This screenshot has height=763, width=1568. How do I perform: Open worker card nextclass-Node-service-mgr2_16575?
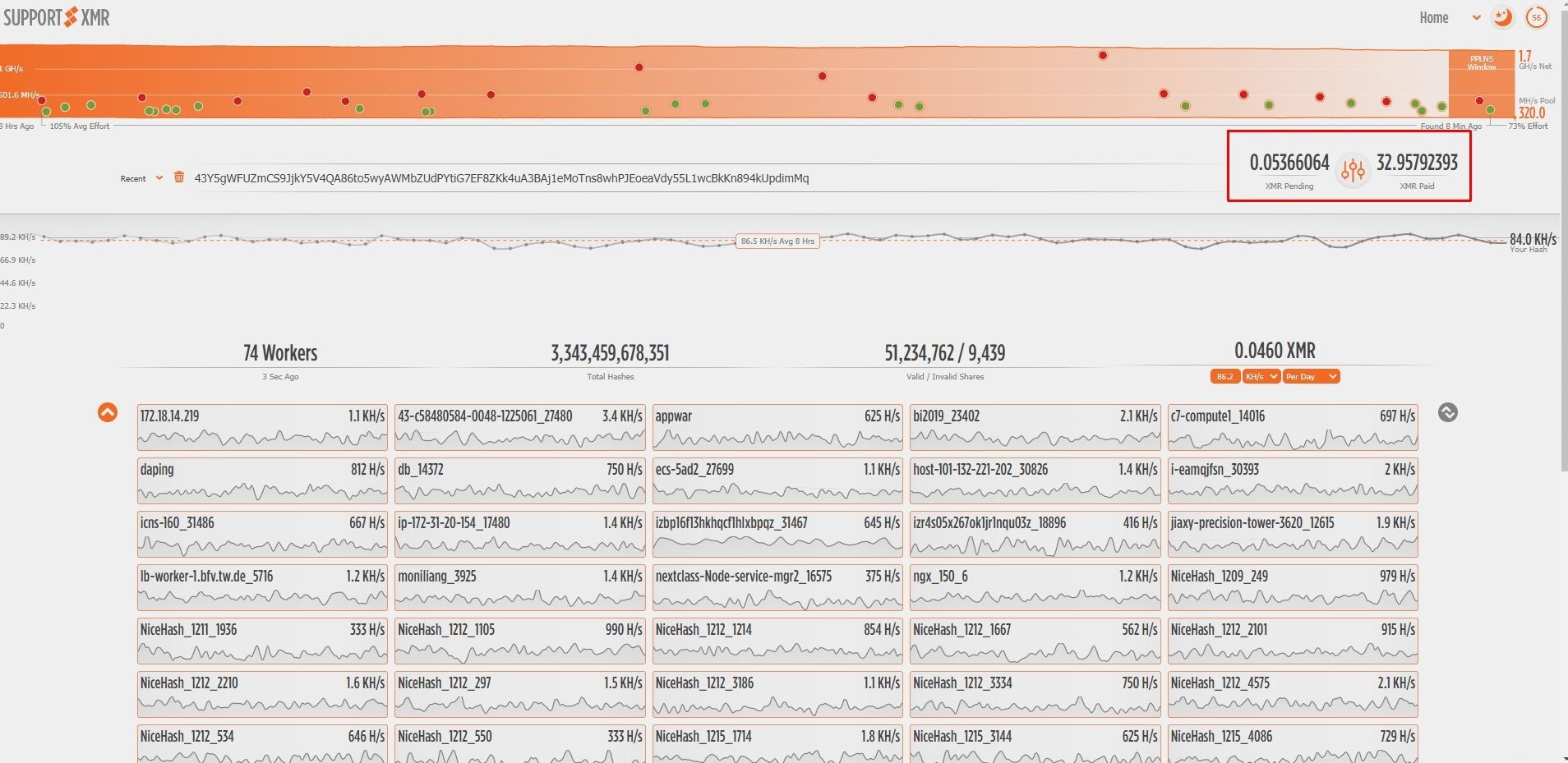(777, 586)
